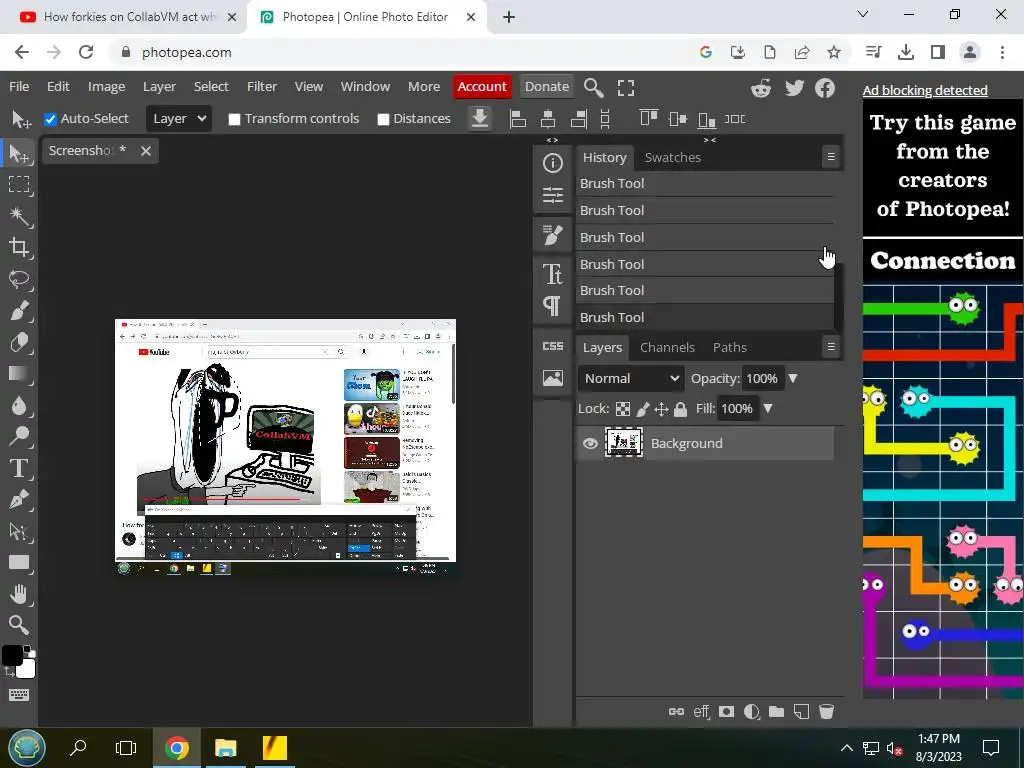
Task: Select the Path Select tool
Action: (x=19, y=531)
